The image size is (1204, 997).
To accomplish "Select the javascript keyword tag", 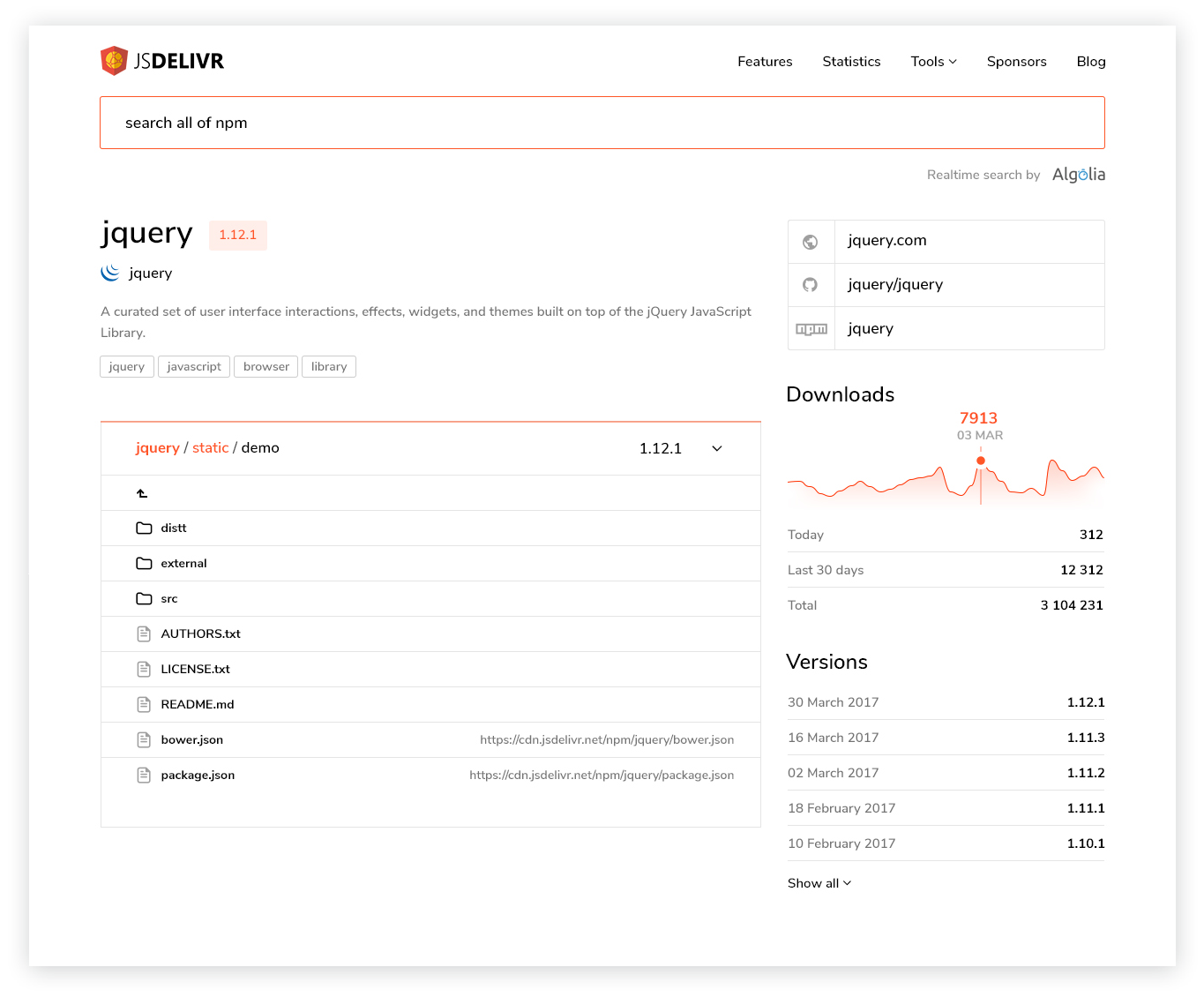I will pyautogui.click(x=194, y=367).
